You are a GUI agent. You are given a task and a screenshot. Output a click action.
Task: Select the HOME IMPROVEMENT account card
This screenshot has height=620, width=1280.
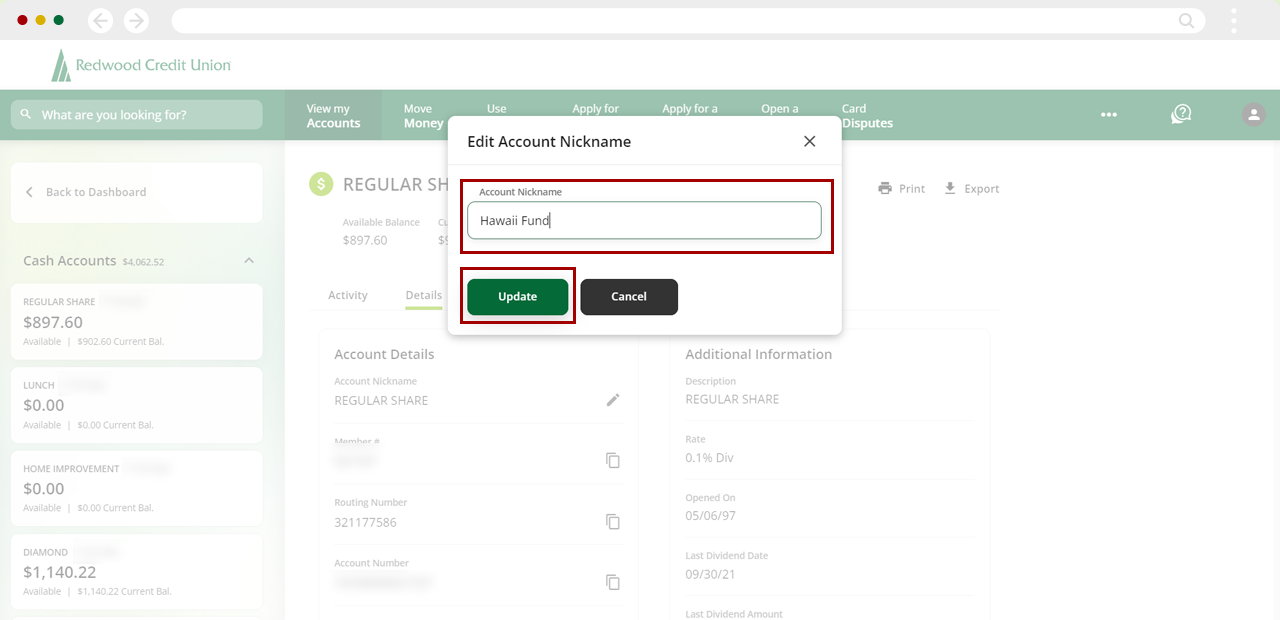137,488
